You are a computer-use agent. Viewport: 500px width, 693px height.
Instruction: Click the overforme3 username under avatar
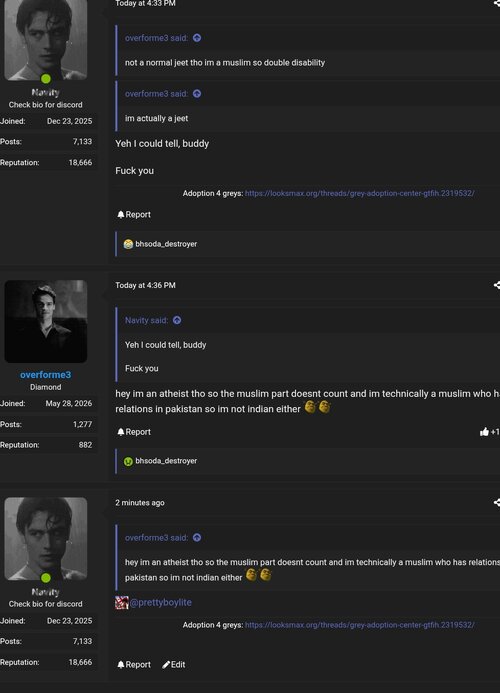[x=46, y=375]
